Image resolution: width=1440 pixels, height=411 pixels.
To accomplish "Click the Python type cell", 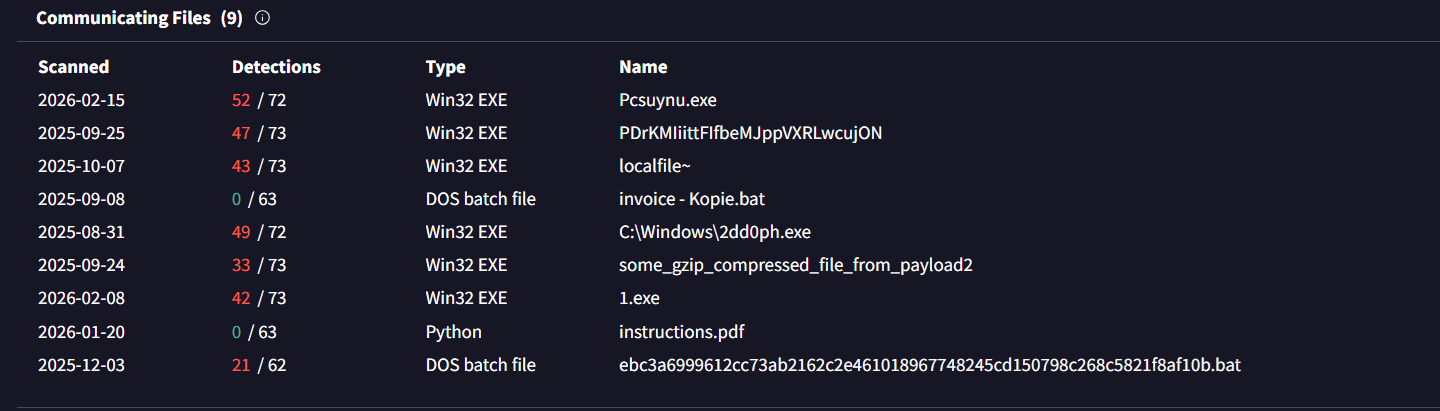I will click(x=453, y=331).
